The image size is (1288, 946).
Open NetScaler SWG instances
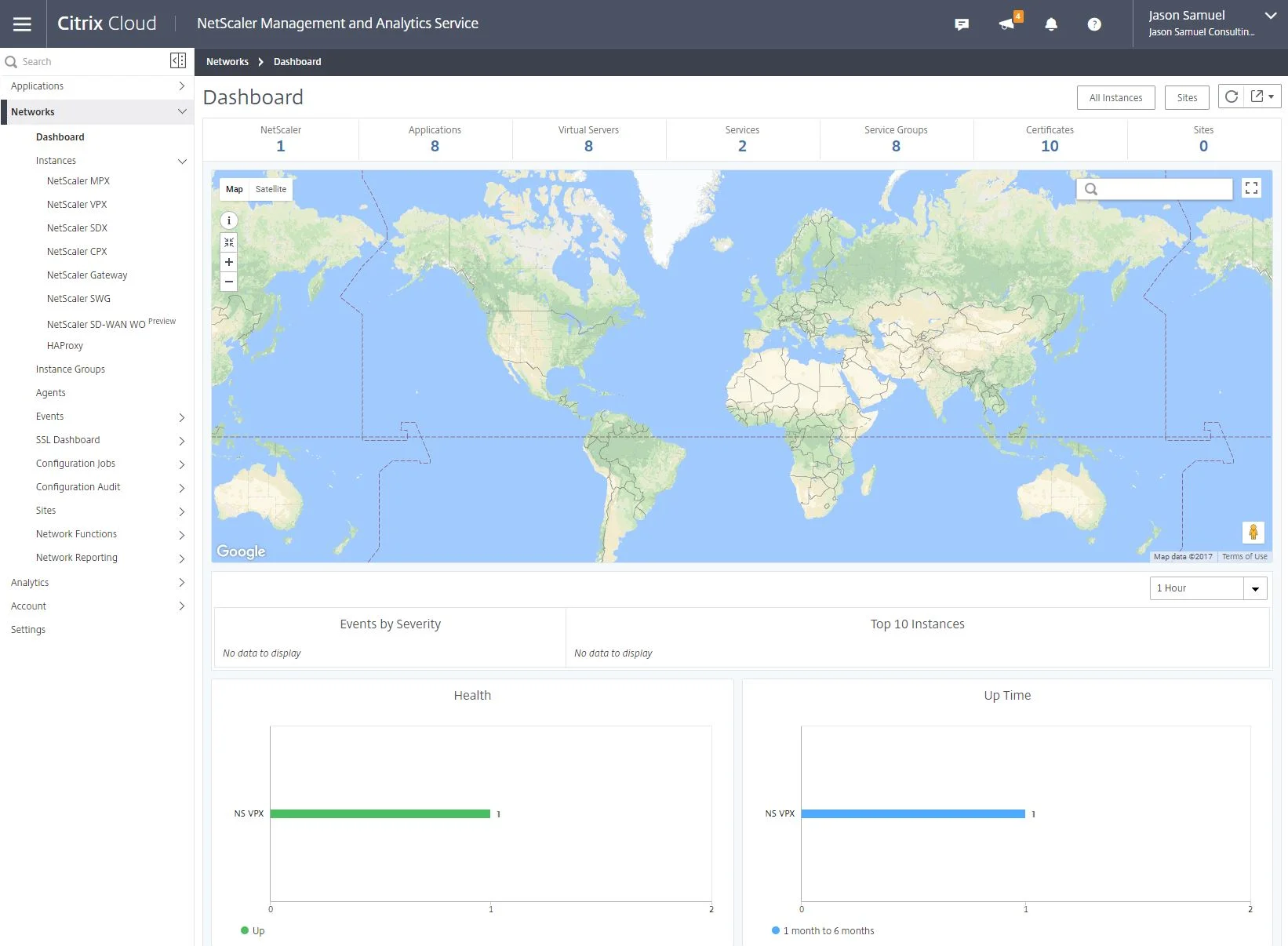click(x=78, y=299)
